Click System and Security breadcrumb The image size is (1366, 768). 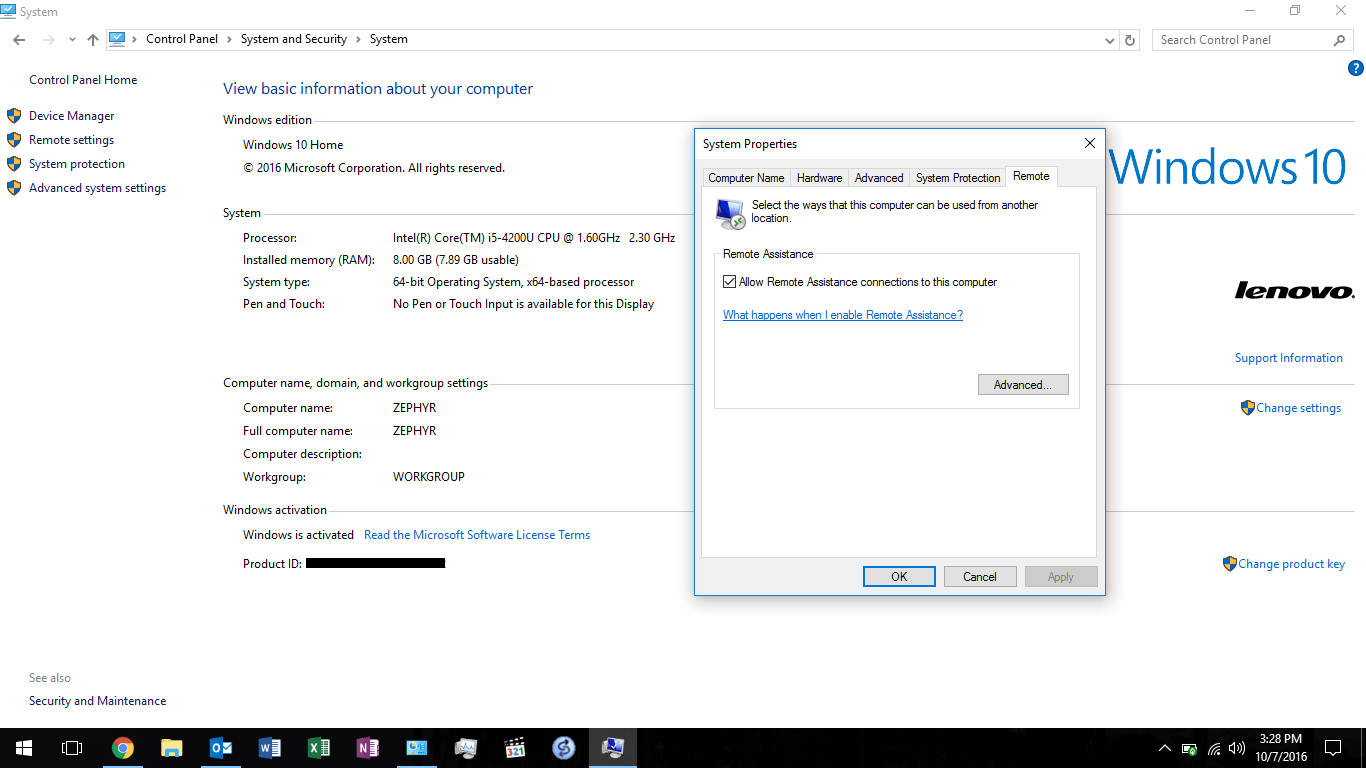[294, 39]
